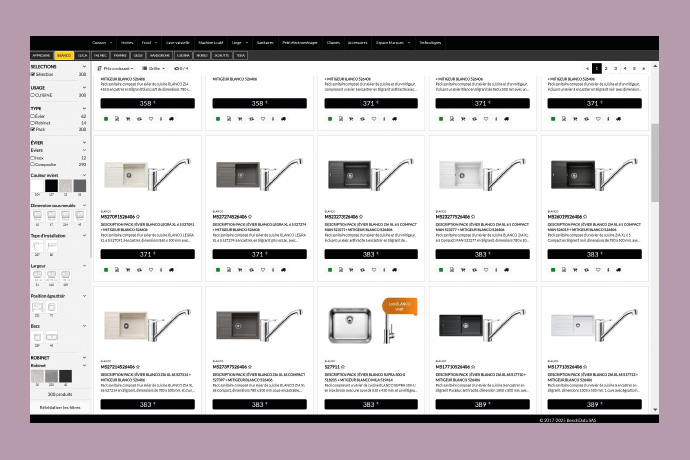This screenshot has height=460, width=690.
Task: Click the star beside product code MS17713526486
Action: coord(584,367)
